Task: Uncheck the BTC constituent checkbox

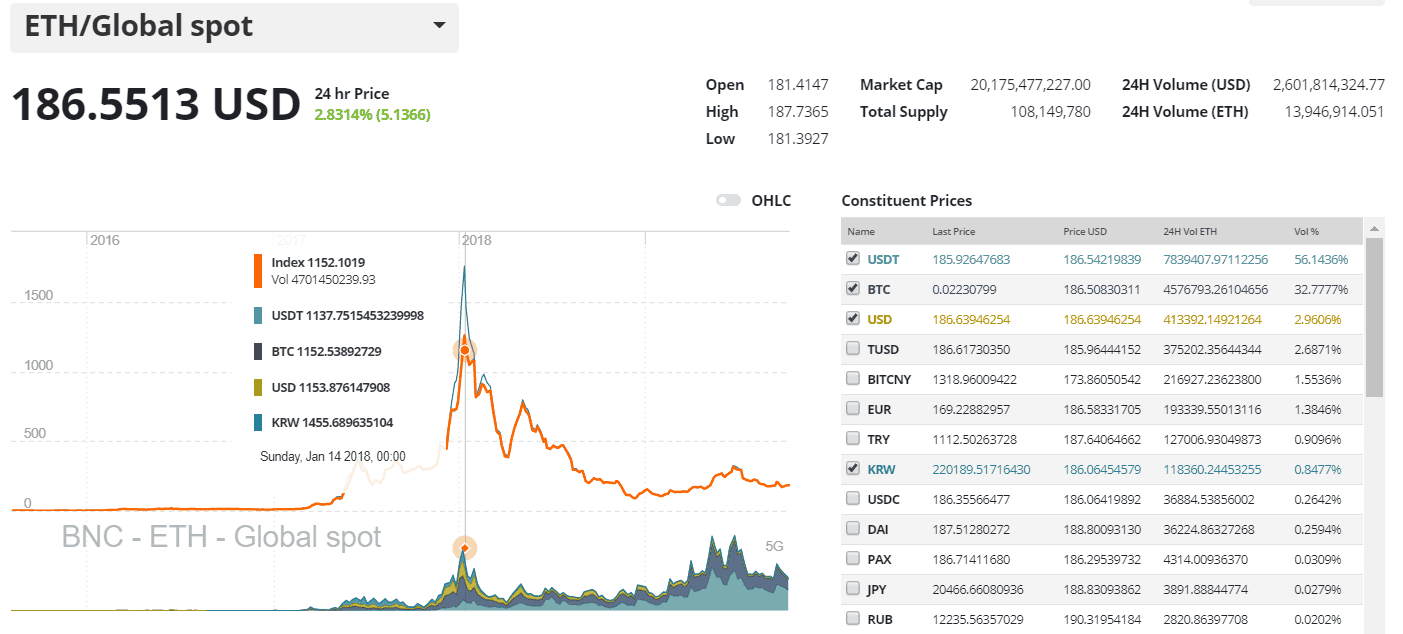Action: [x=852, y=288]
